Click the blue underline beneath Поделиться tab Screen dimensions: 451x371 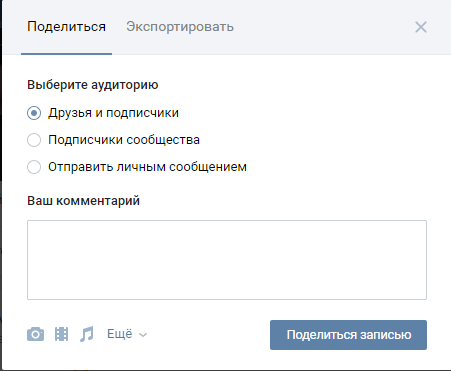pyautogui.click(x=66, y=54)
